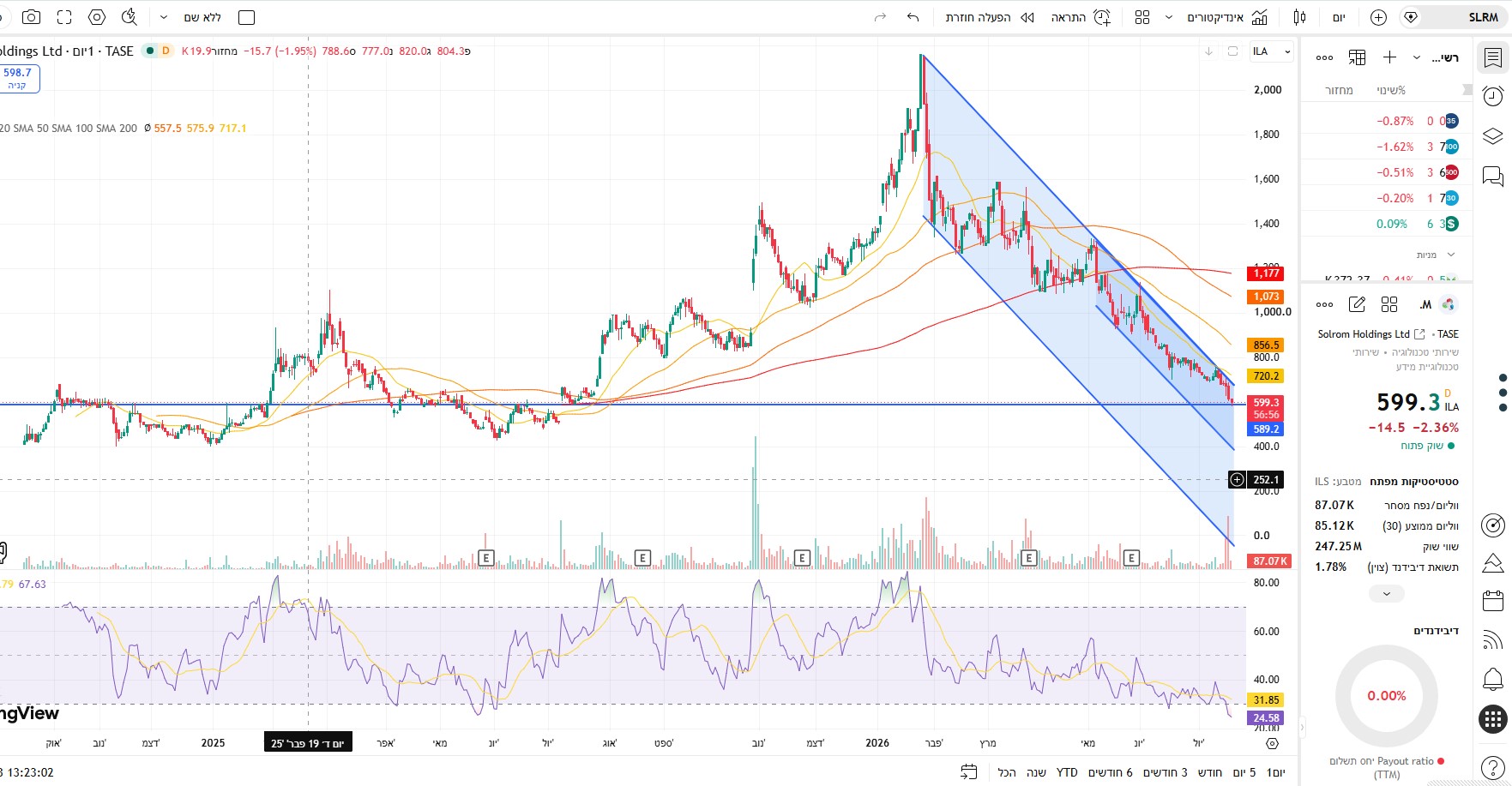Set time range to '5 יום'

1244,772
